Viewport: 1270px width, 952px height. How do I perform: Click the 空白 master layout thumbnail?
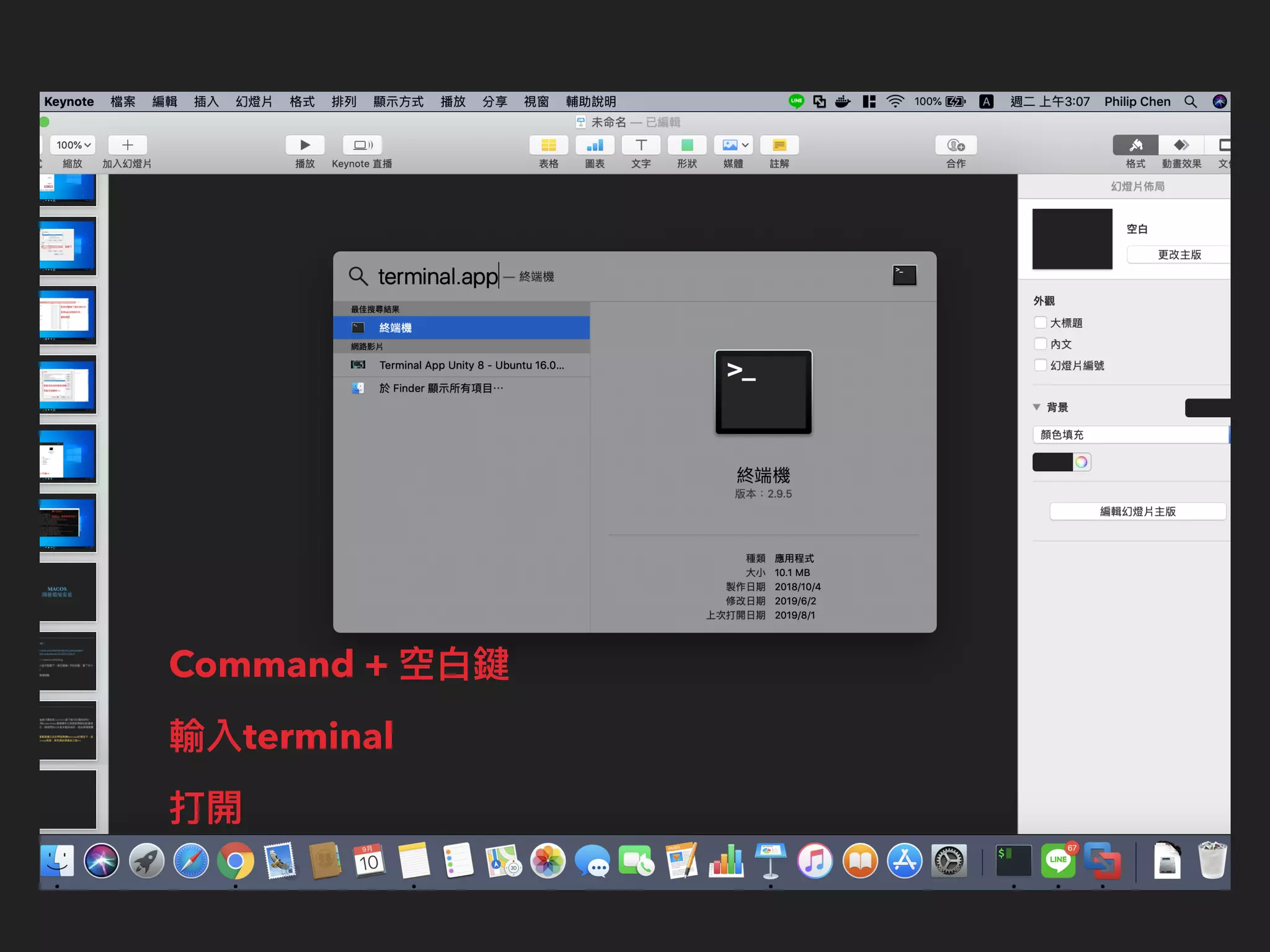pyautogui.click(x=1072, y=239)
